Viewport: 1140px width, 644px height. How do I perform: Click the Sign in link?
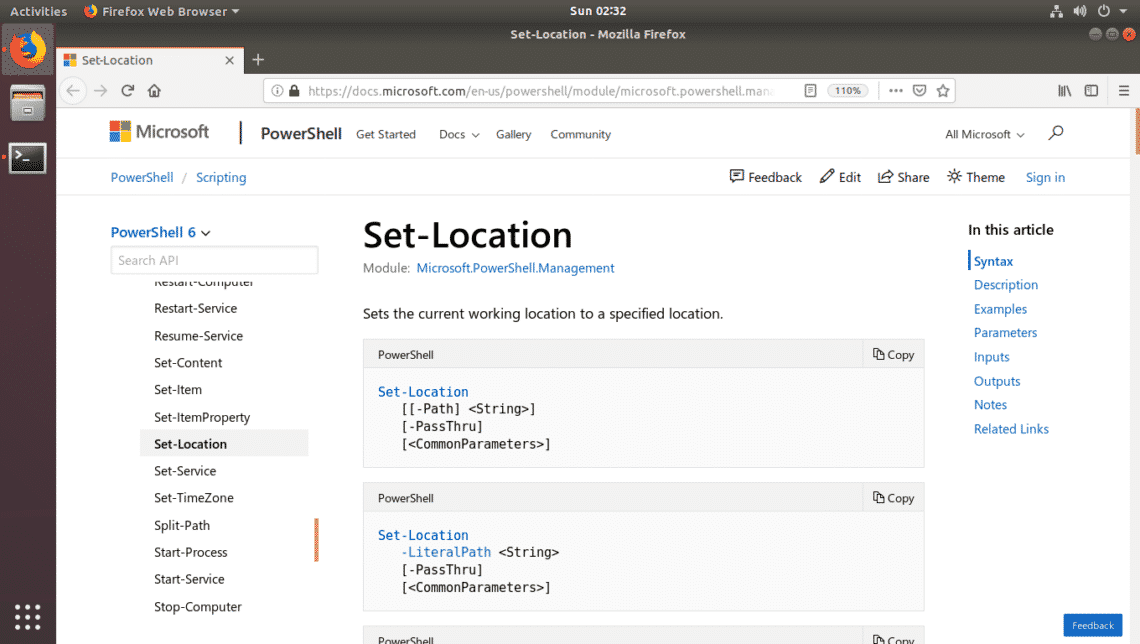pyautogui.click(x=1045, y=177)
